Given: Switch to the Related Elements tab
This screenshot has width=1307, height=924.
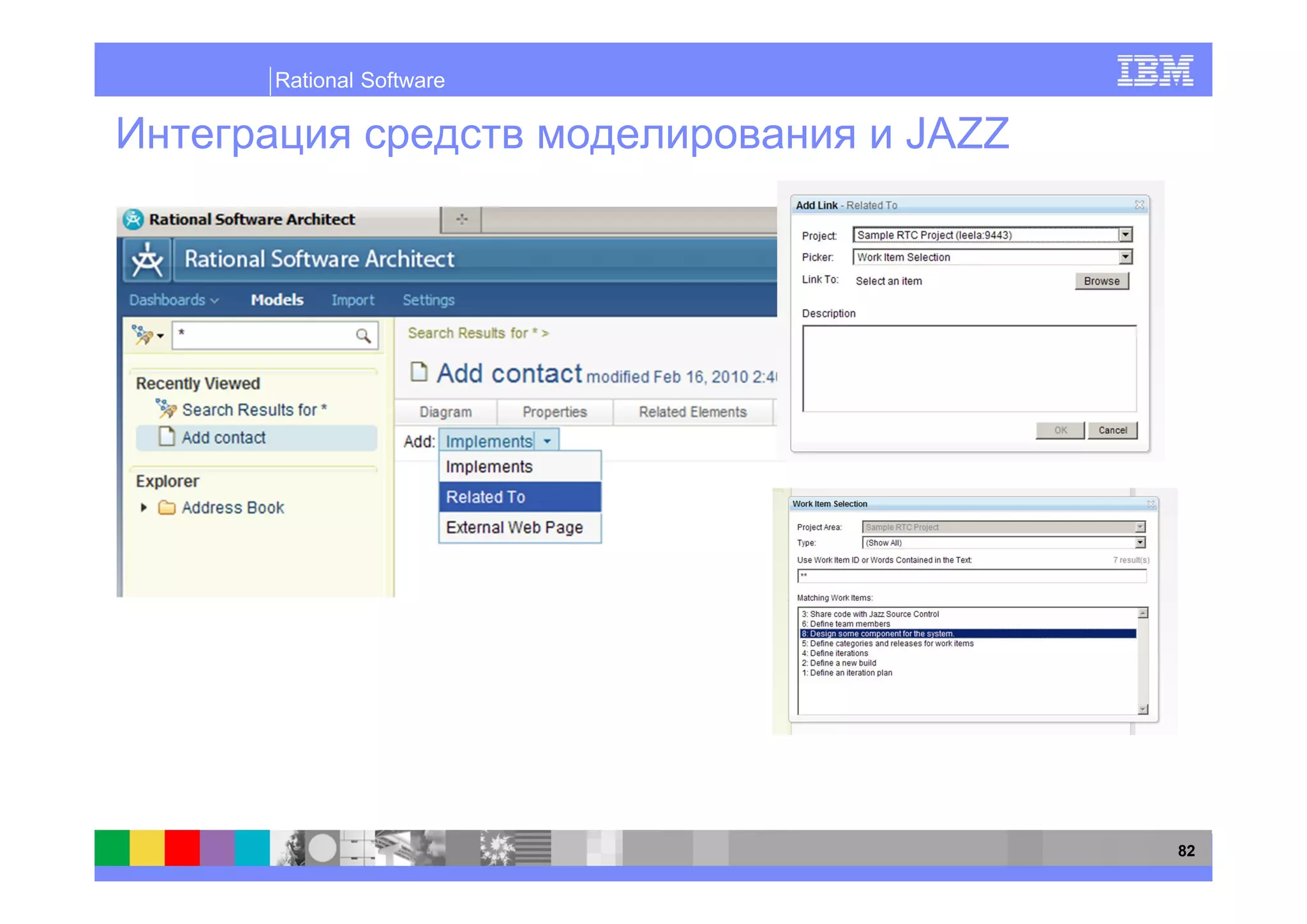Looking at the screenshot, I should point(693,412).
